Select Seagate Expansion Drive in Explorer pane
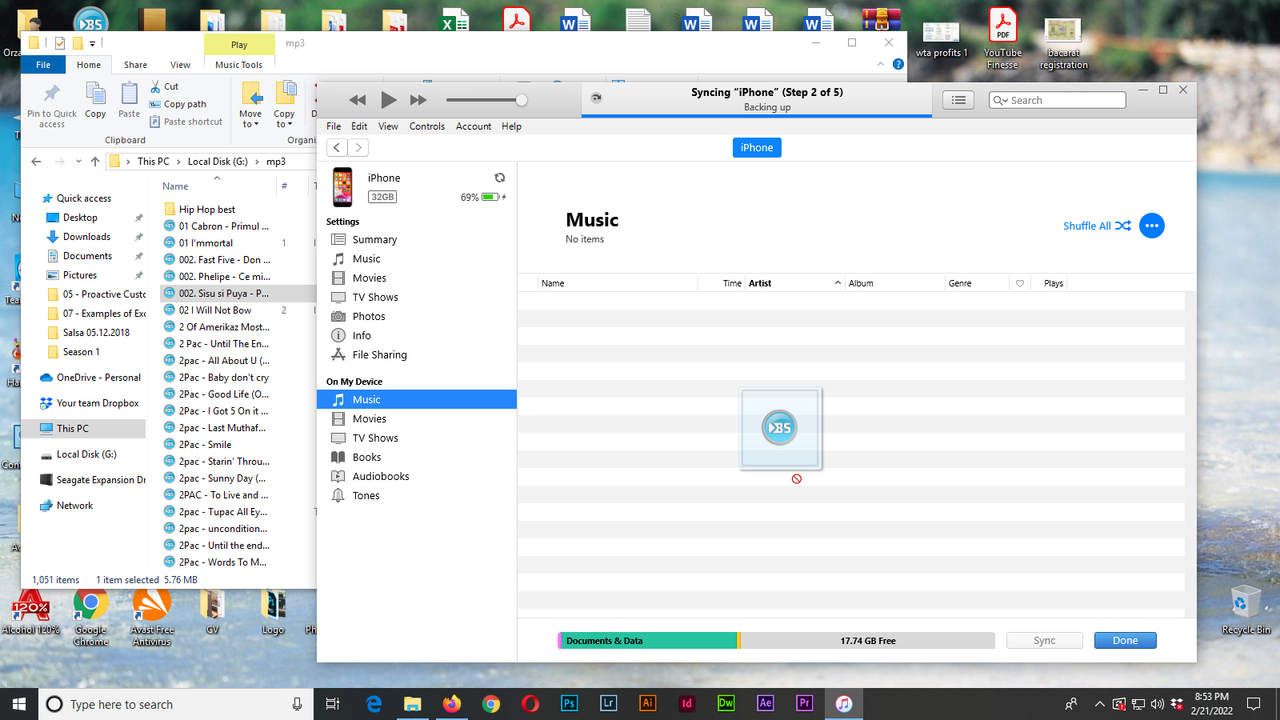This screenshot has width=1280, height=720. point(93,480)
